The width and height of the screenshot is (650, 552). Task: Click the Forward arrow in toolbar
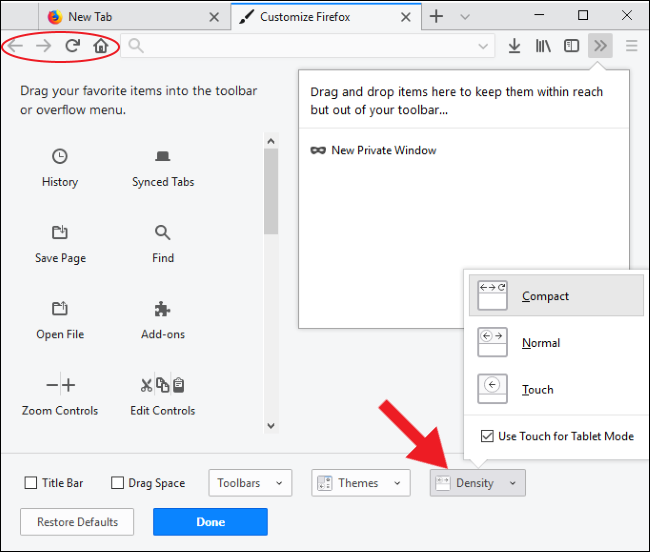coord(44,46)
